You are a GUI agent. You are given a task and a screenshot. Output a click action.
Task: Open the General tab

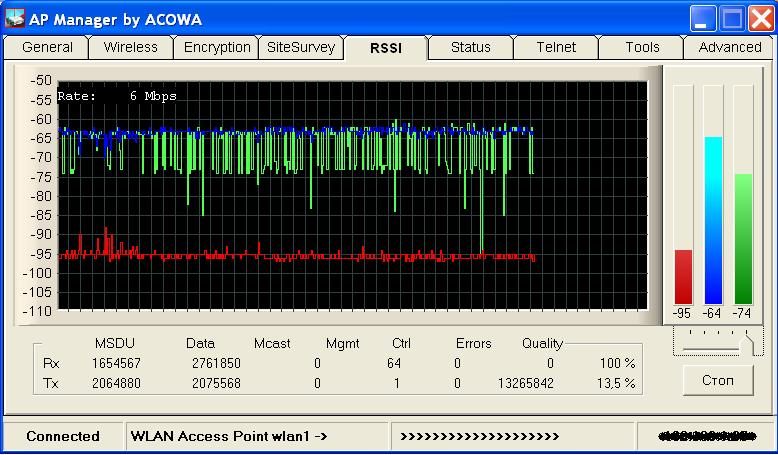point(47,48)
